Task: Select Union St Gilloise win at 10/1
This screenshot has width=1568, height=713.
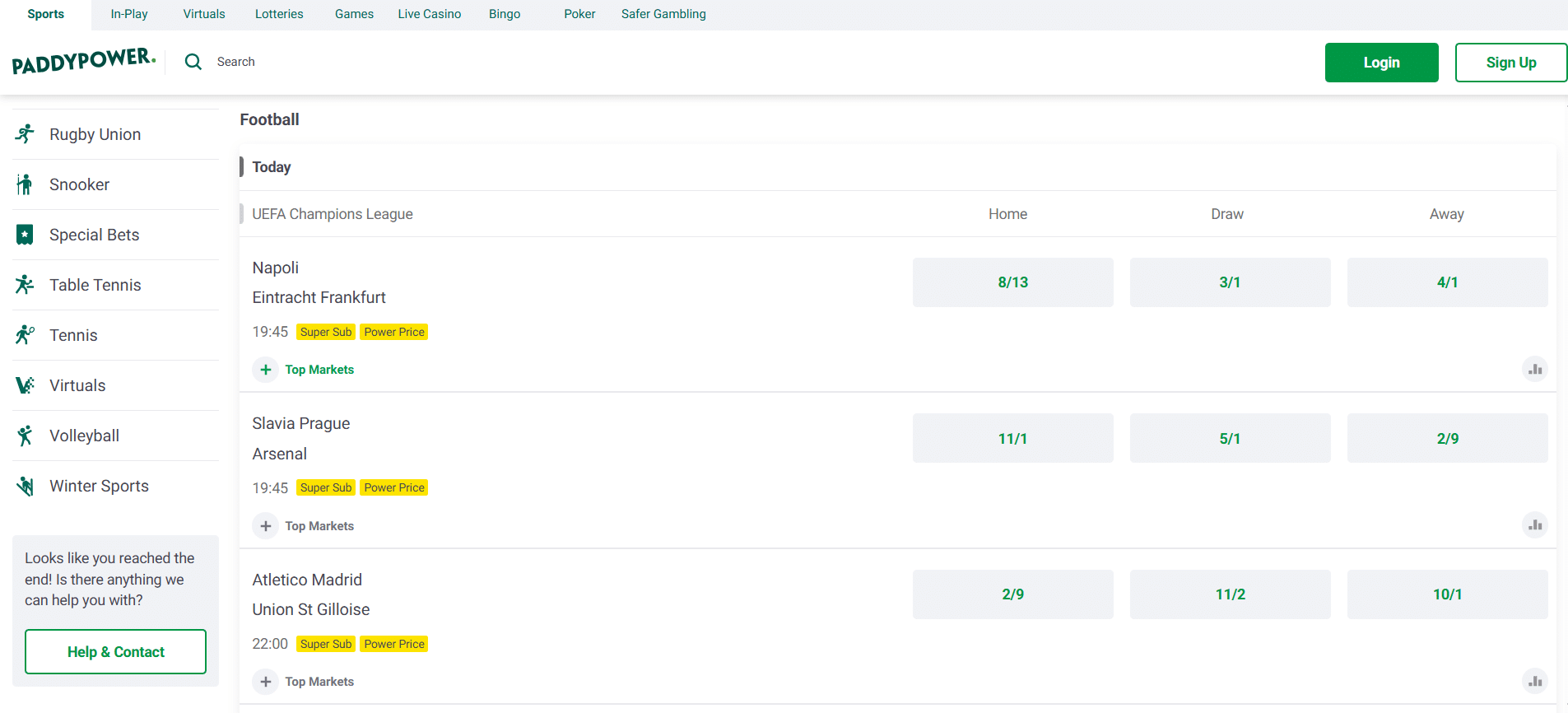Action: pyautogui.click(x=1448, y=594)
